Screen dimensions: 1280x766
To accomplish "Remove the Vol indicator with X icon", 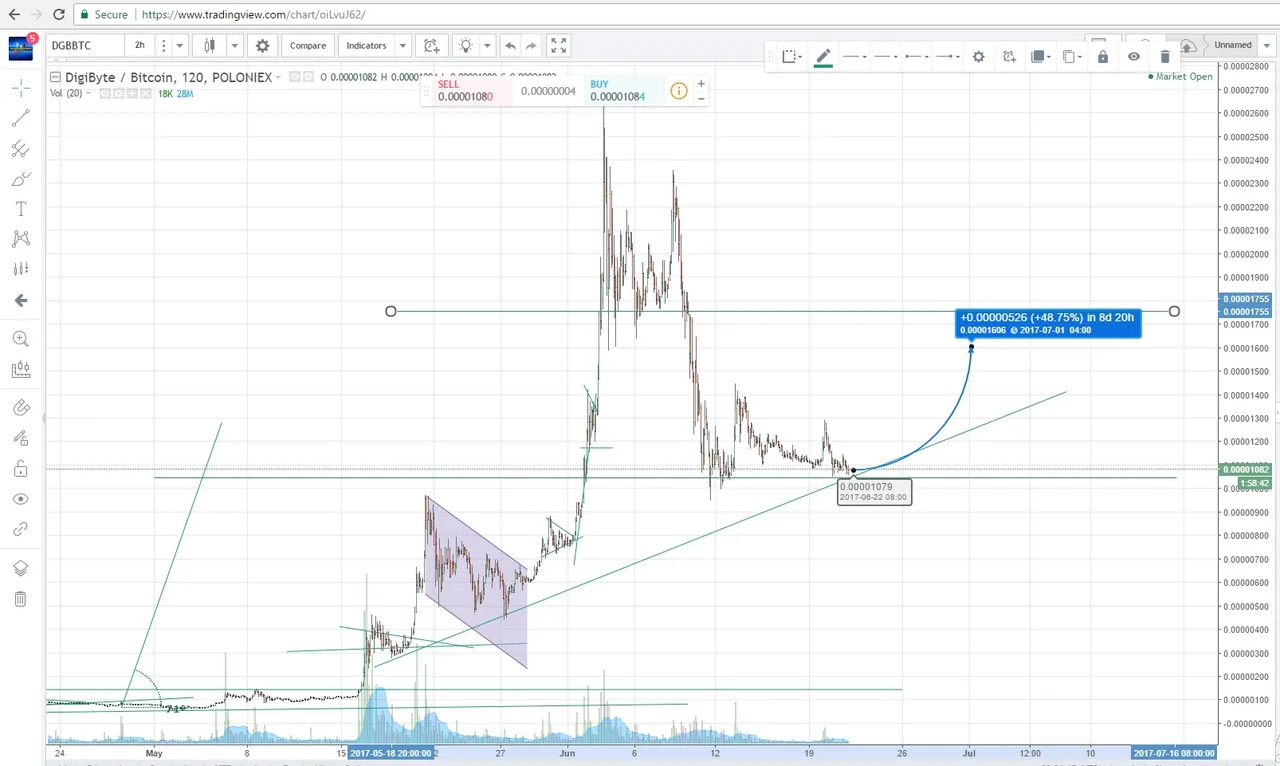I will pos(145,93).
